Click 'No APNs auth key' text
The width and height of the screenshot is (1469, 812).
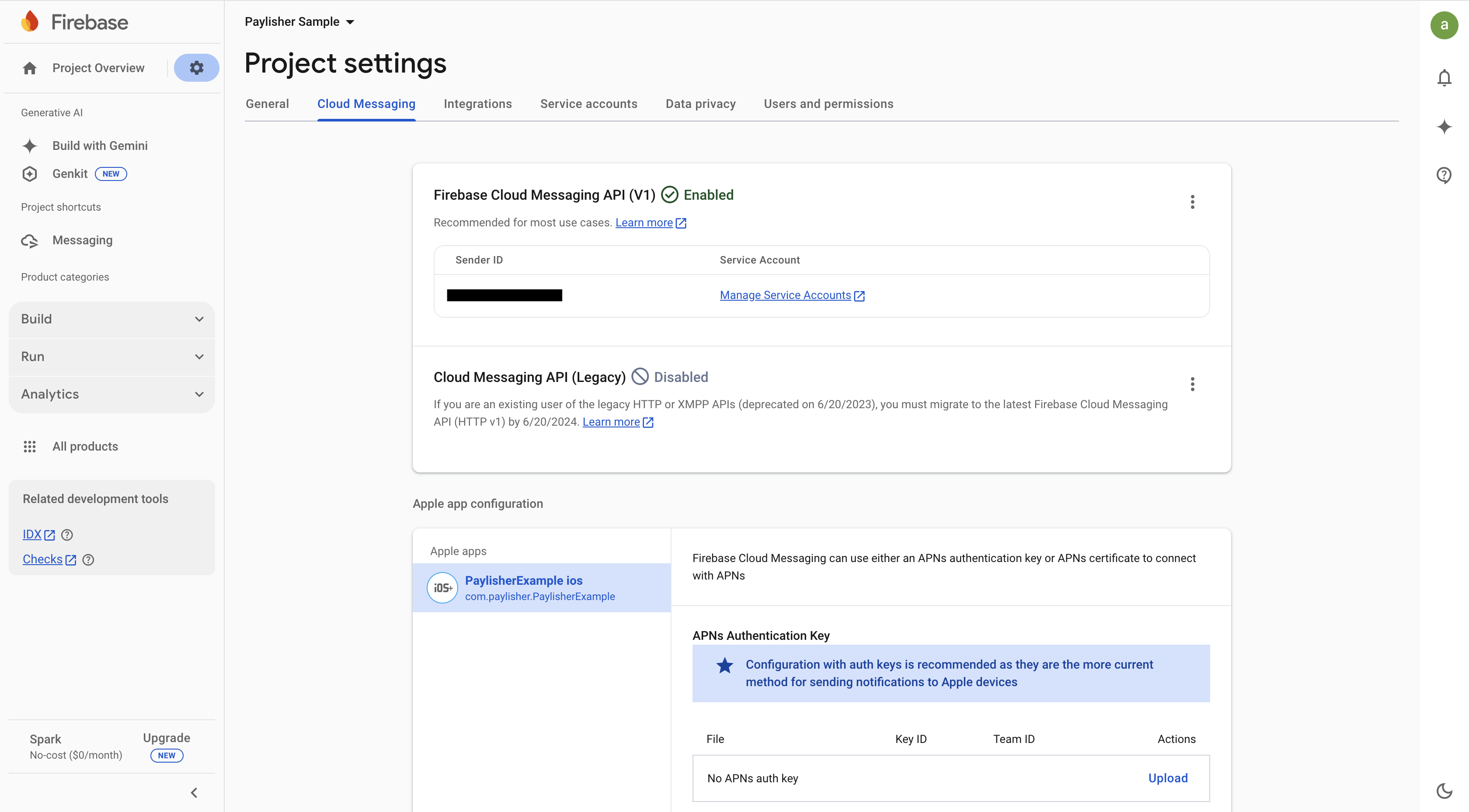click(x=752, y=778)
